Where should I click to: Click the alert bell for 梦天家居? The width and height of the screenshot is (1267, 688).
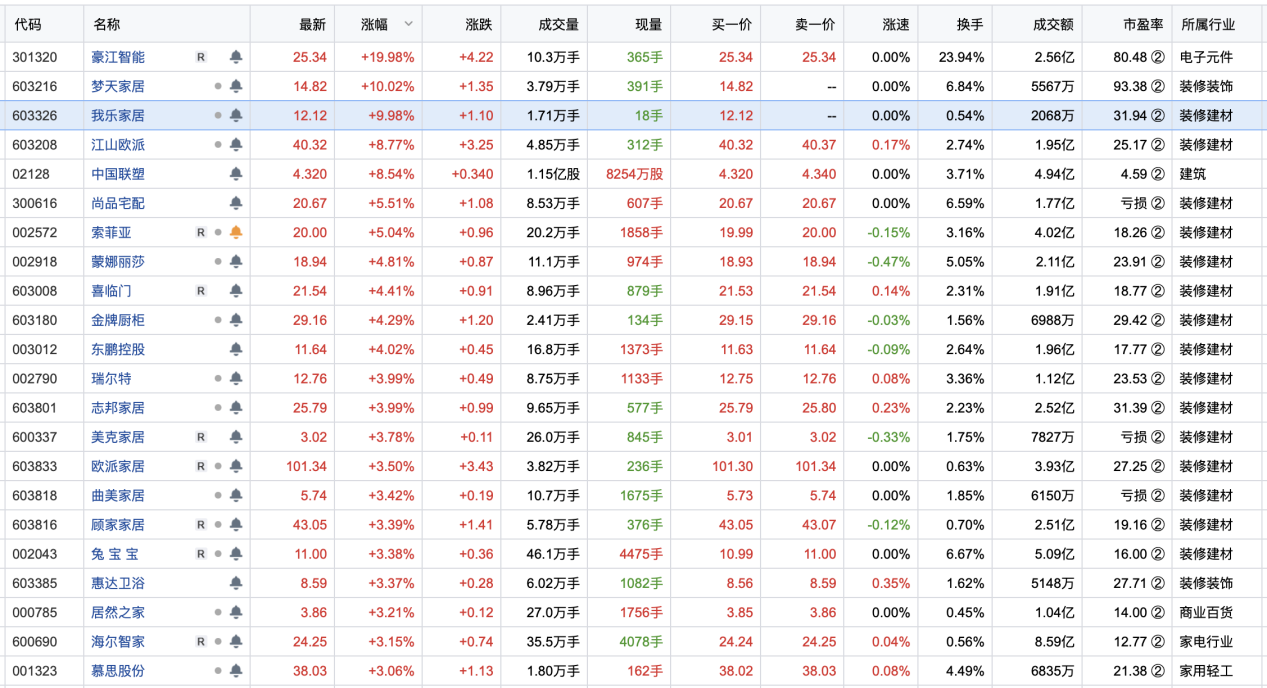coord(236,86)
